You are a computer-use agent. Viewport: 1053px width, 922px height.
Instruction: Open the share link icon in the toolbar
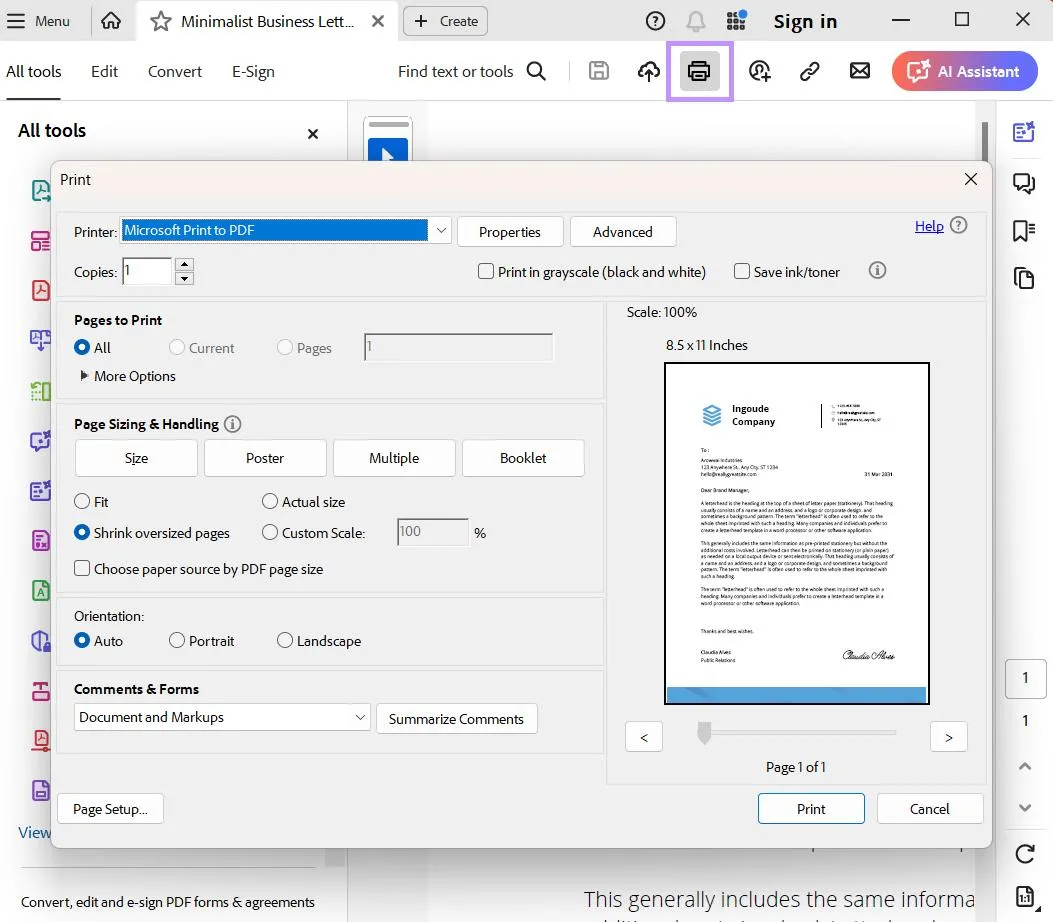pyautogui.click(x=809, y=71)
